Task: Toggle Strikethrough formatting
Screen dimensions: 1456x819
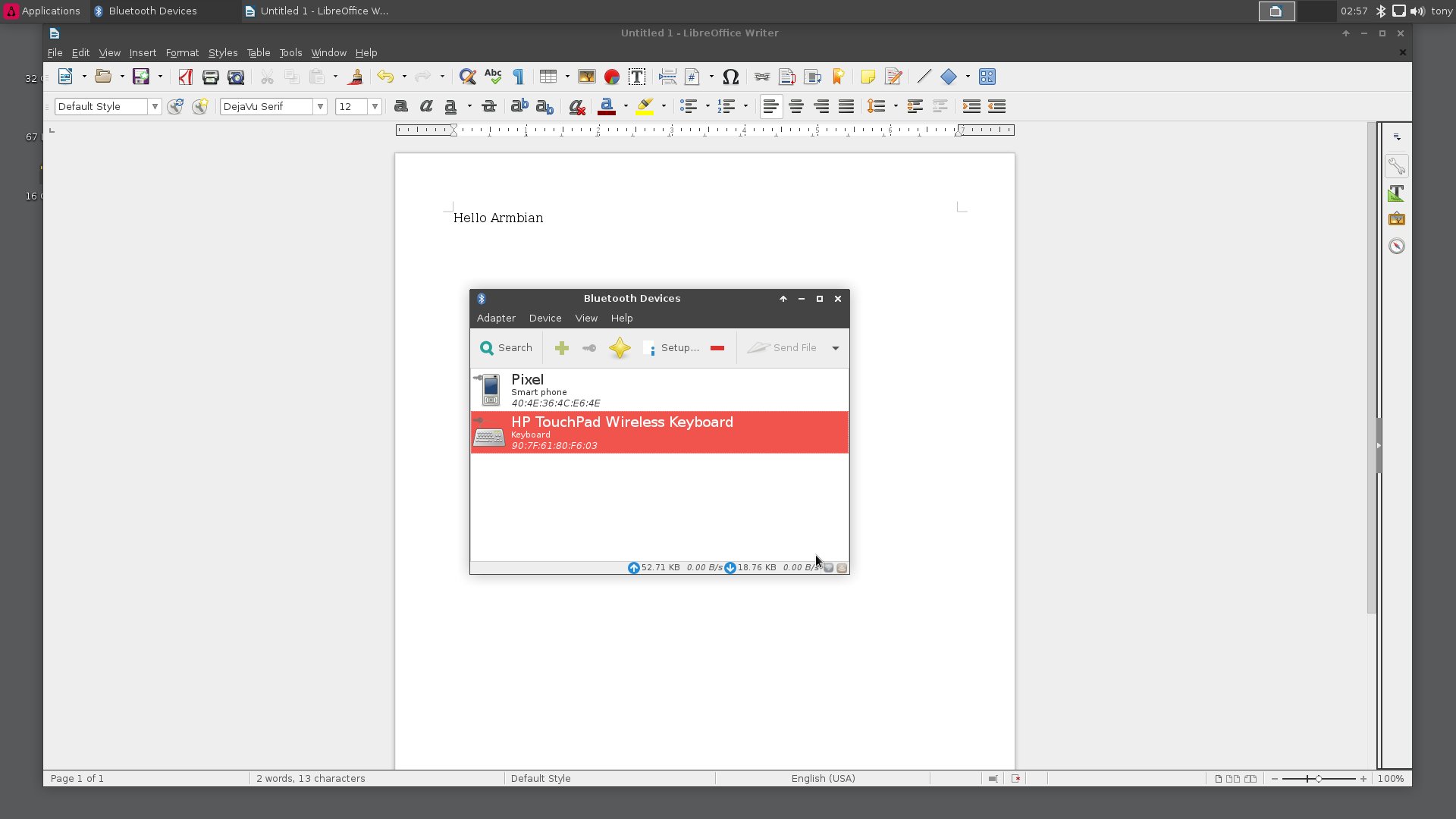Action: [489, 107]
